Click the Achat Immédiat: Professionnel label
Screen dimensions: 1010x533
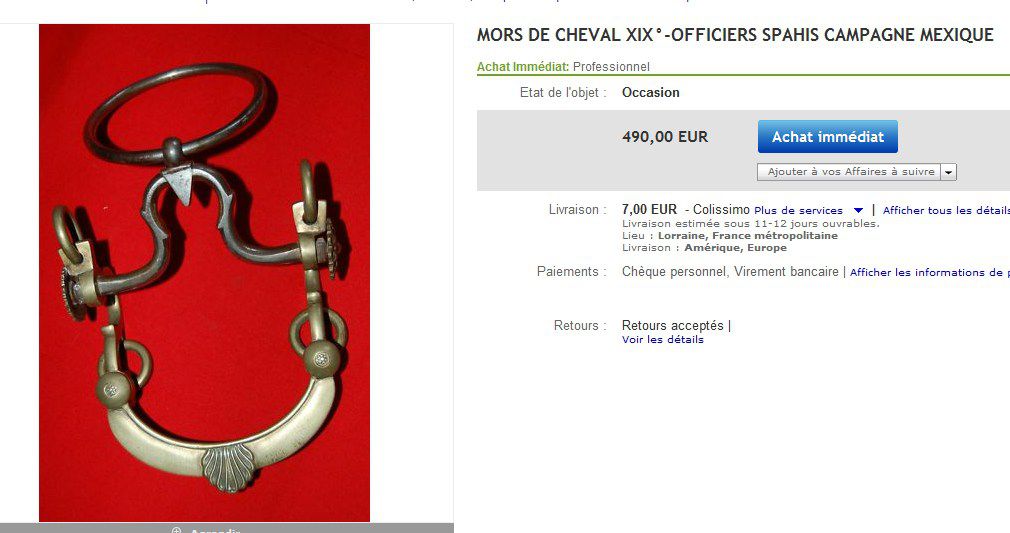pyautogui.click(x=563, y=66)
